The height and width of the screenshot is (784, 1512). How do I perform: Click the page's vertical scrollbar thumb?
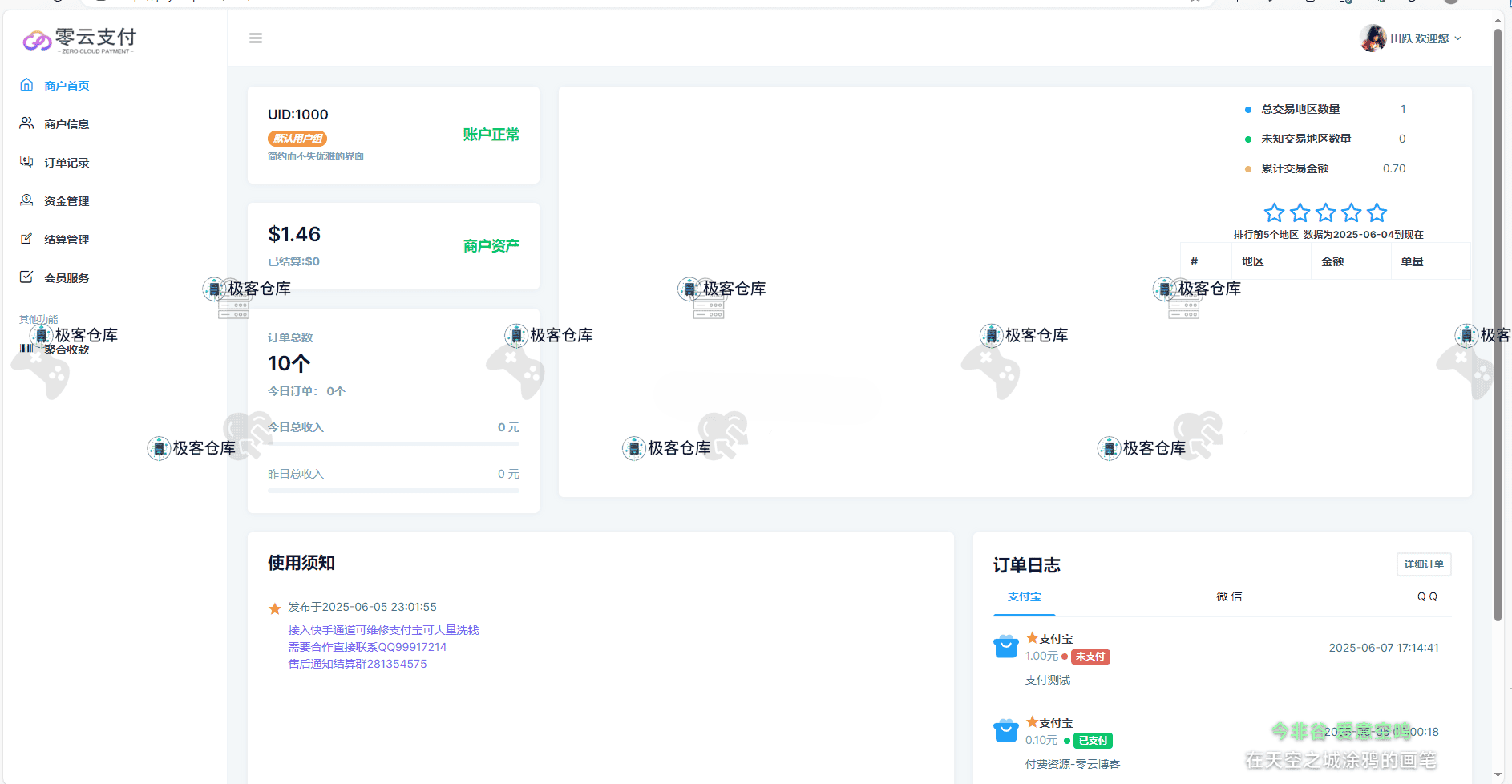coord(1498,325)
